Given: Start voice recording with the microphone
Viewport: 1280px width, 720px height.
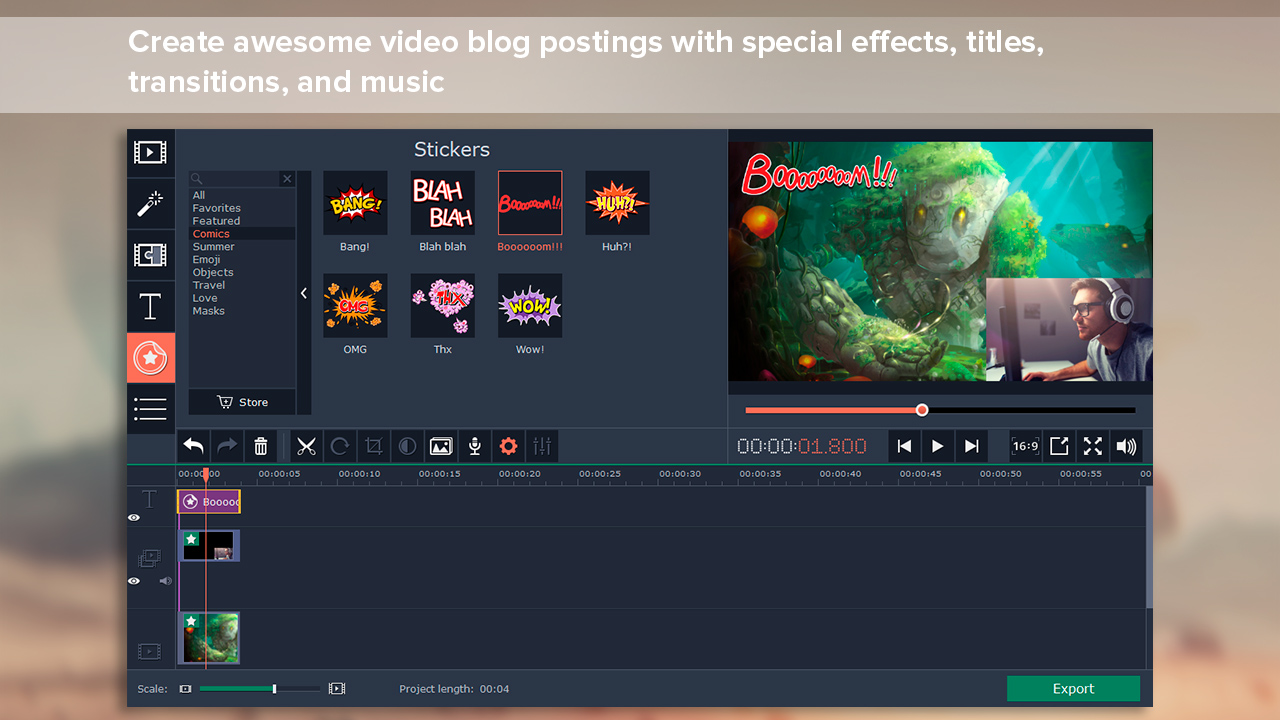Looking at the screenshot, I should (474, 446).
